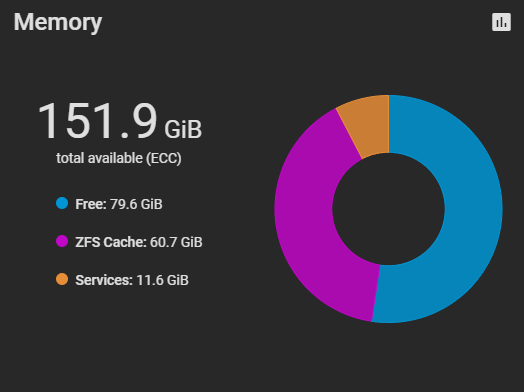The image size is (524, 392).
Task: Click the (ECC) indicator text
Action: pyautogui.click(x=164, y=158)
